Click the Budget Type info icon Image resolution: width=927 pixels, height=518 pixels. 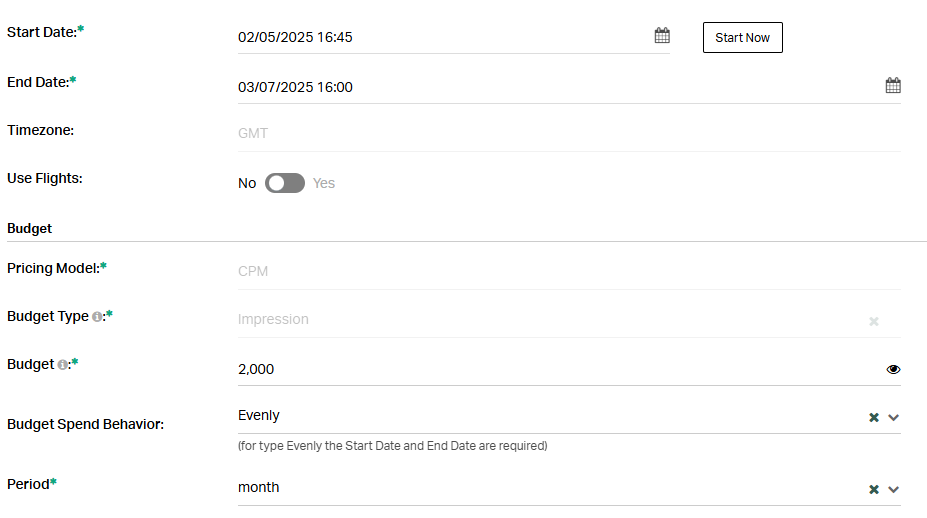(x=97, y=317)
